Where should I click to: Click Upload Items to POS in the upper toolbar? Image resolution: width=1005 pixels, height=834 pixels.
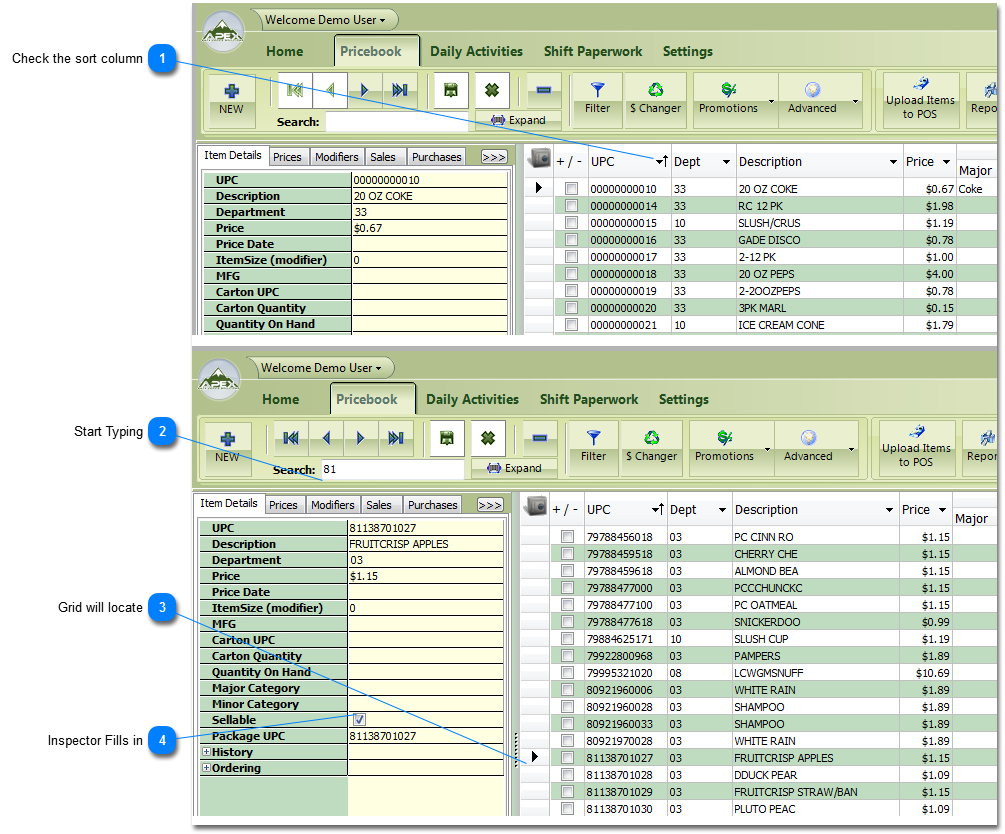(x=920, y=100)
